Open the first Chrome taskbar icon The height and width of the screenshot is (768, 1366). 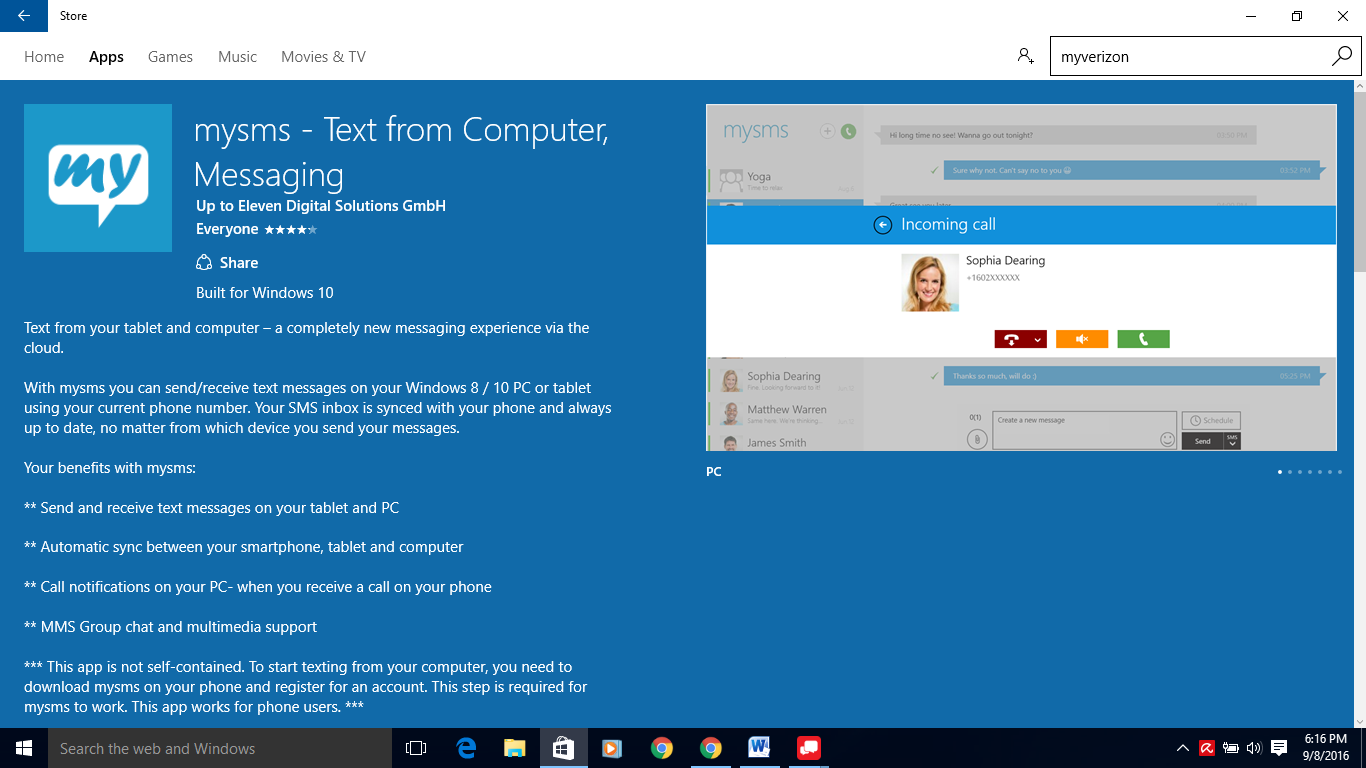click(x=661, y=748)
